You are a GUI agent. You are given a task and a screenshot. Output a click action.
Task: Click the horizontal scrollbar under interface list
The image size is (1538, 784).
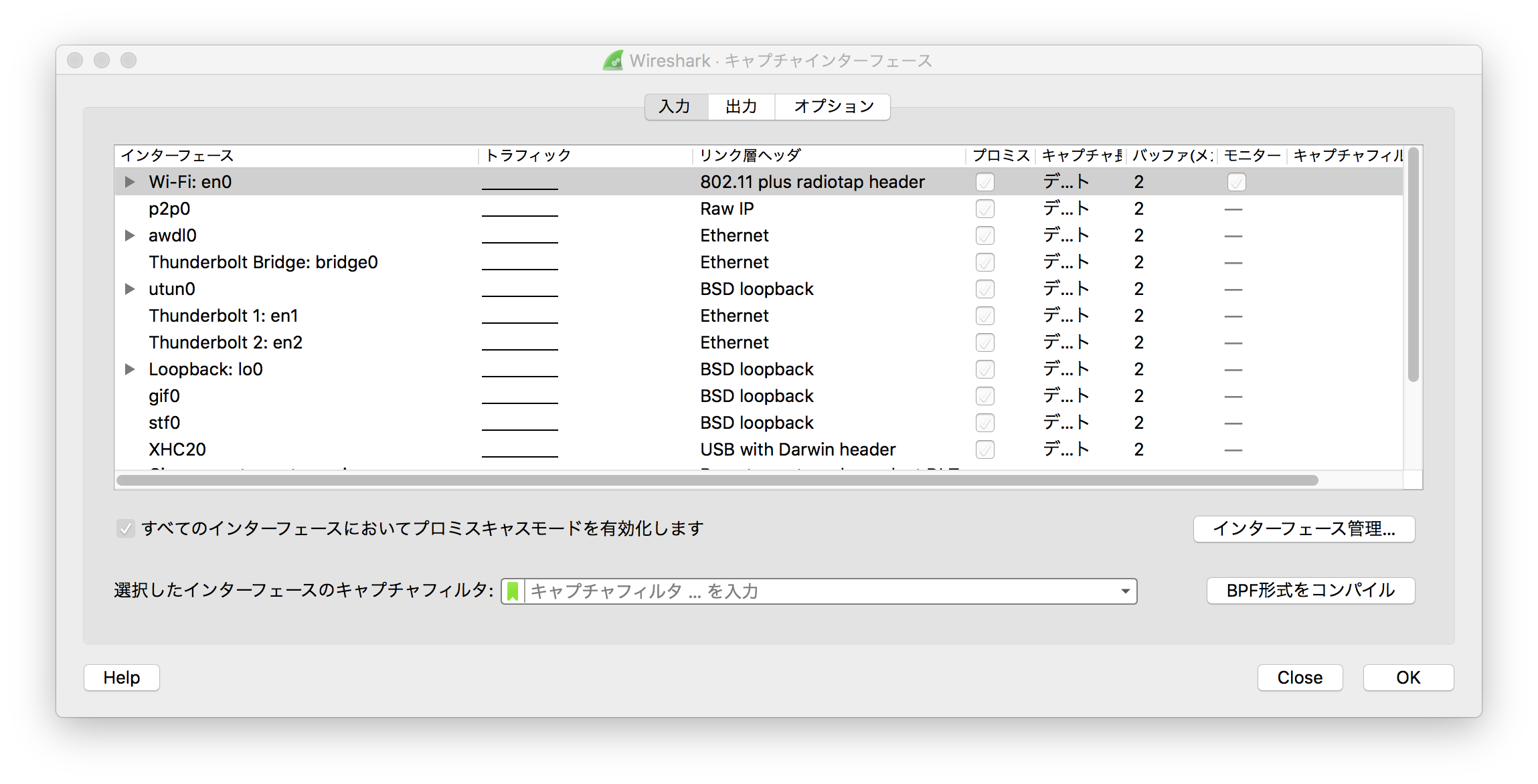coord(717,480)
